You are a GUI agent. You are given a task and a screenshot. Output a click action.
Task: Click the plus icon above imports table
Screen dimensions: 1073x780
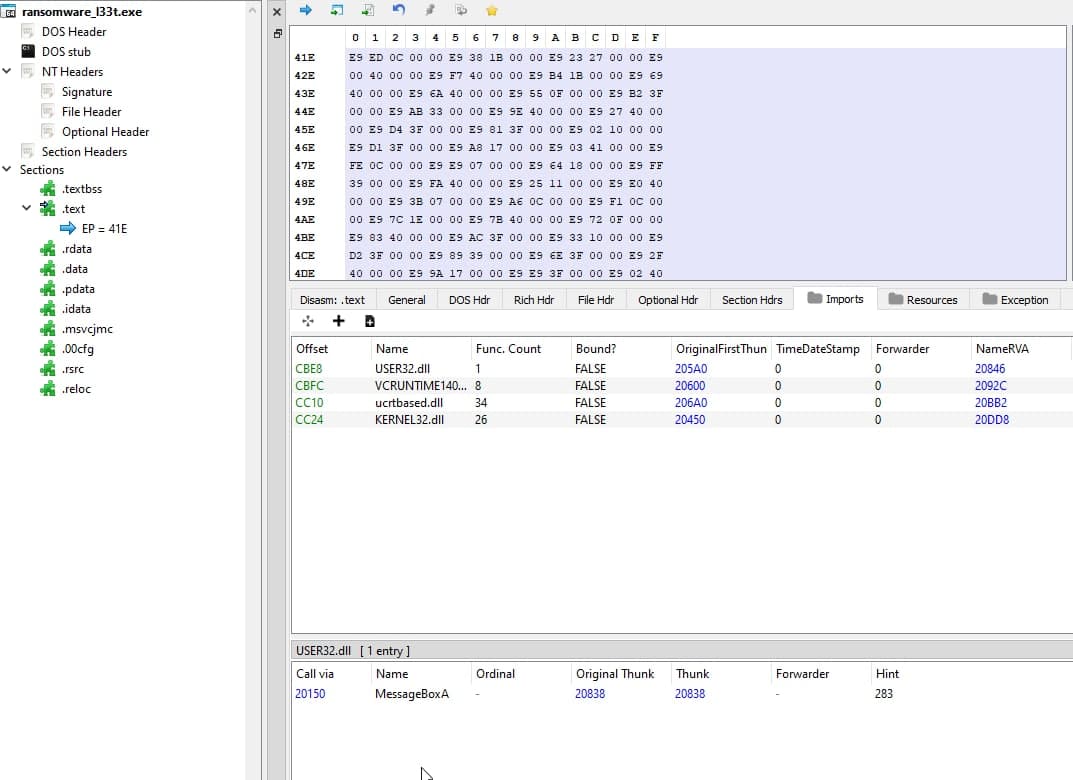(x=338, y=321)
